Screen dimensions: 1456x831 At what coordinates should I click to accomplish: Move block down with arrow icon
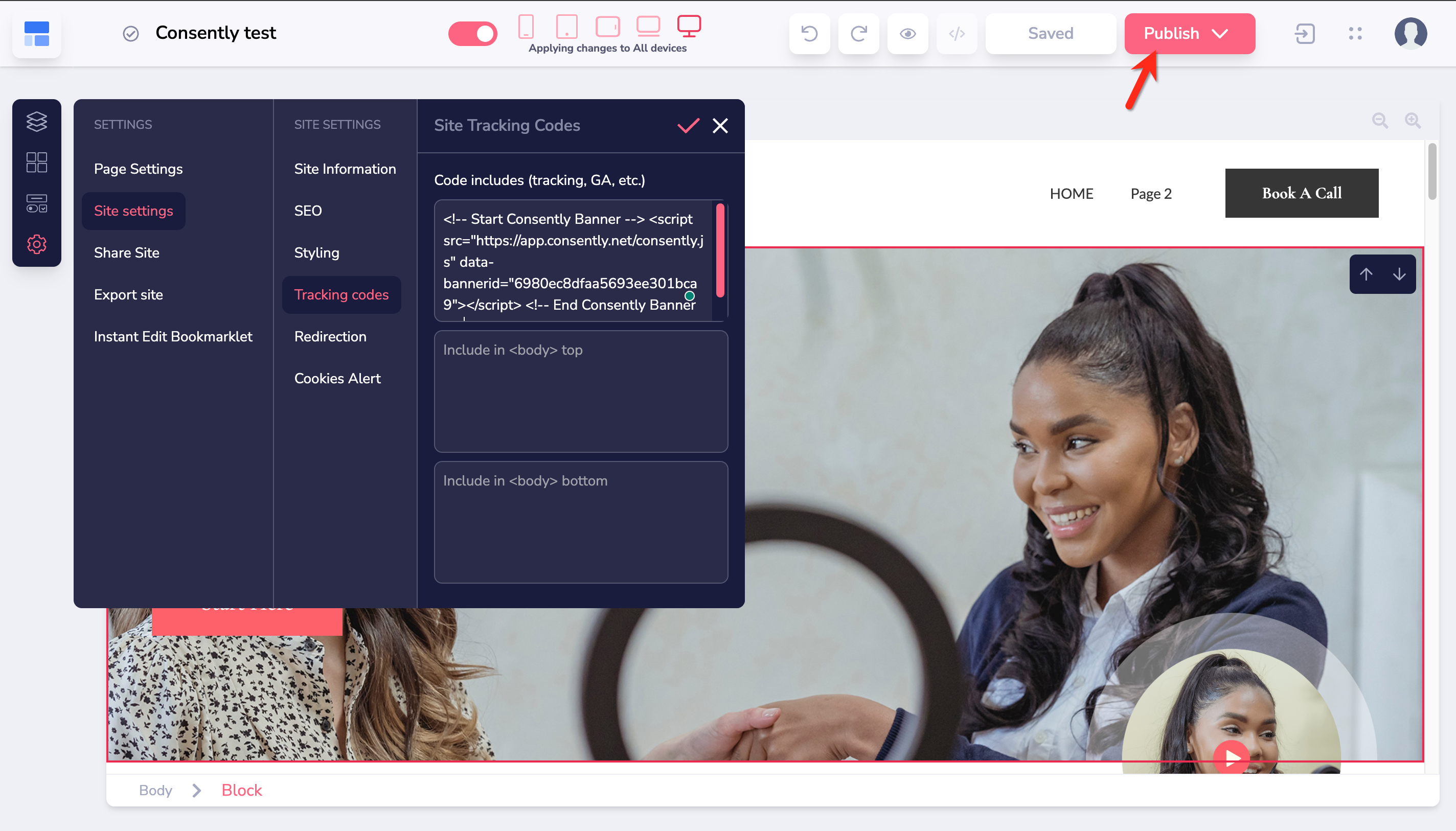[1398, 274]
